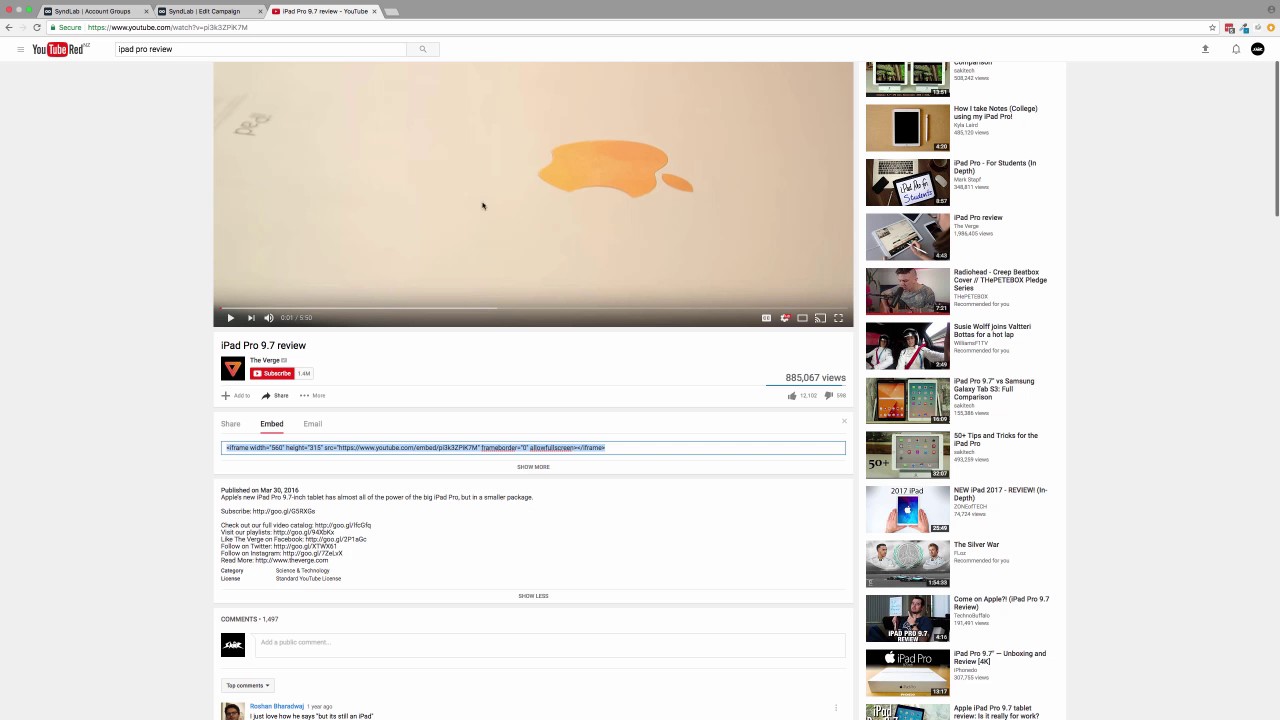Open Radiohead Creep Beatbox Cover video
This screenshot has height=720, width=1280.
click(x=908, y=291)
